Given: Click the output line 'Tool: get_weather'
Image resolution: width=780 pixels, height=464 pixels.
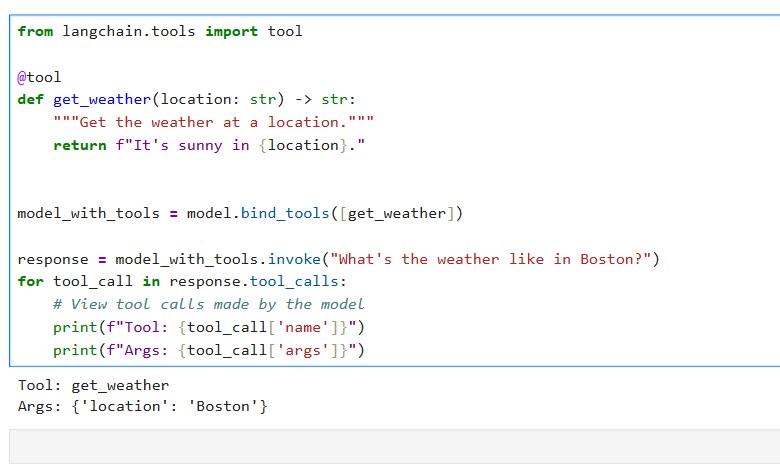Looking at the screenshot, I should (94, 385).
